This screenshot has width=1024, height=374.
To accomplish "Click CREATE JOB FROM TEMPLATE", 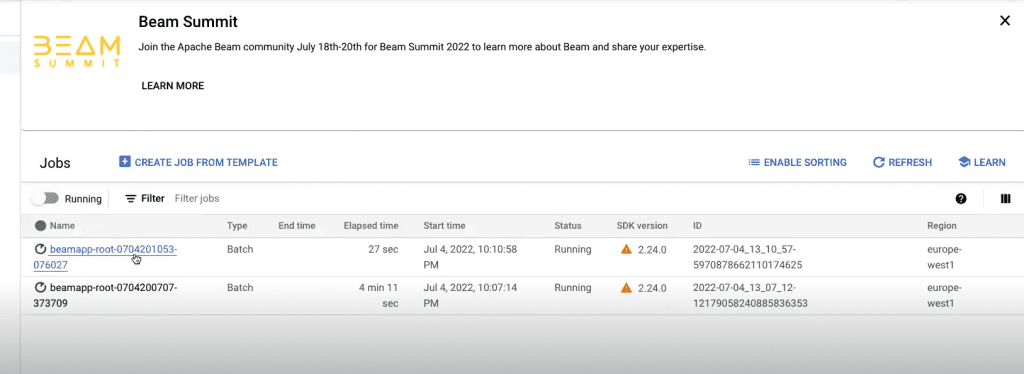I will [x=198, y=163].
